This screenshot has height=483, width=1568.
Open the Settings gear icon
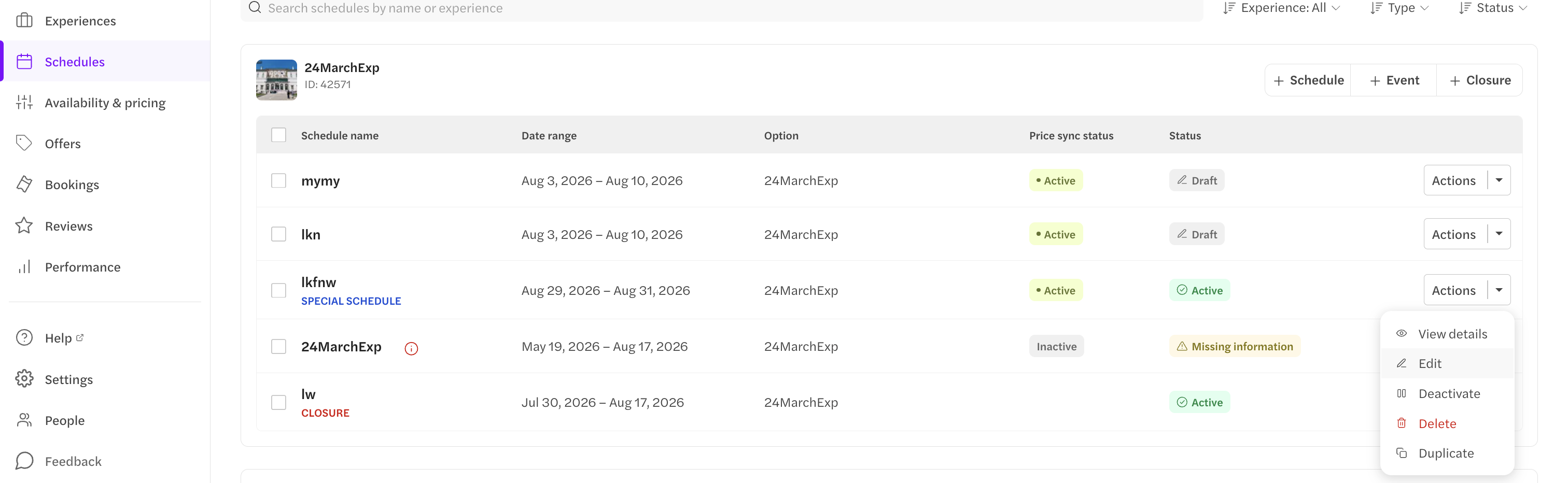click(24, 379)
